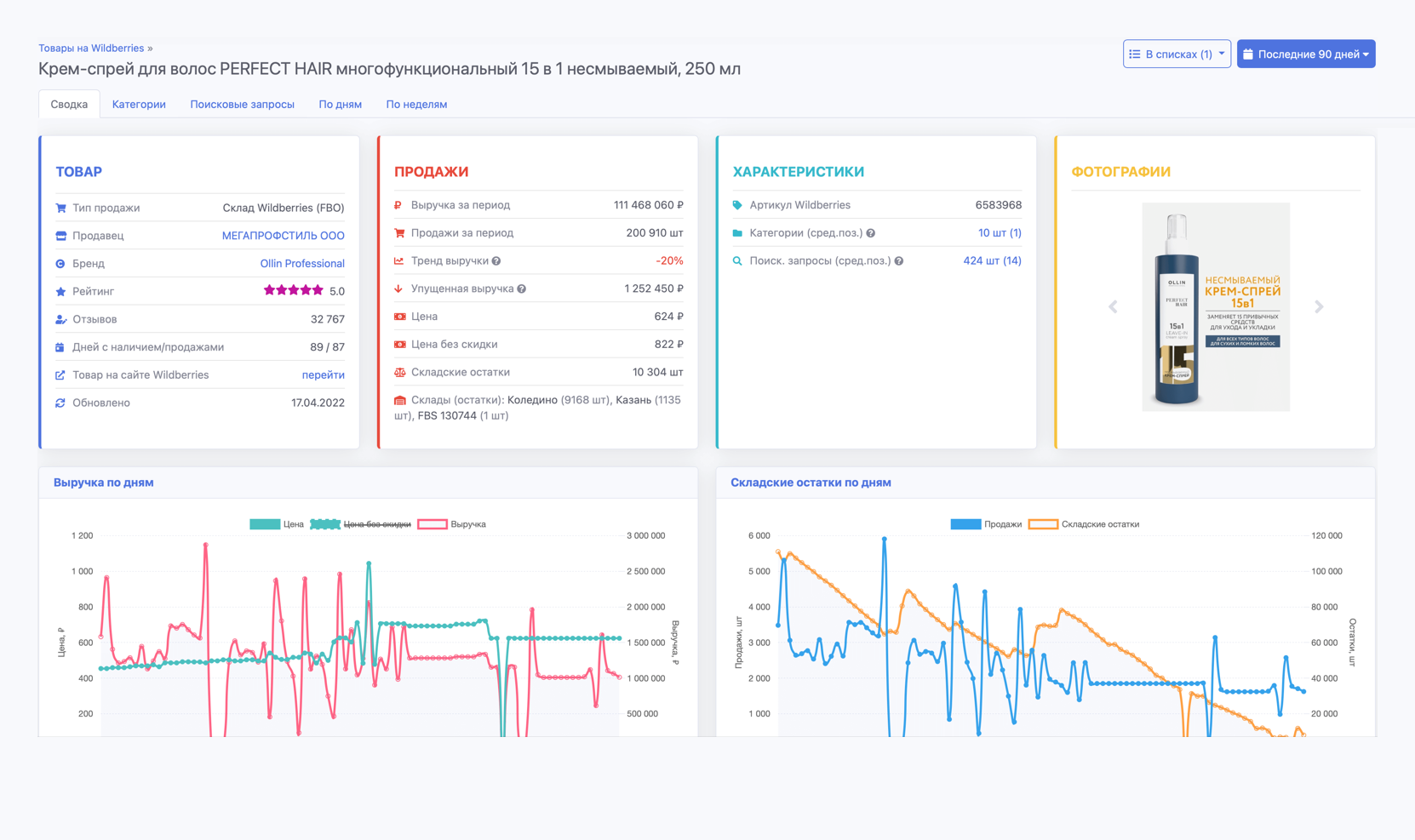Click the star icon beside Рейтинг label
Screen dimensions: 1415x840
coord(60,291)
